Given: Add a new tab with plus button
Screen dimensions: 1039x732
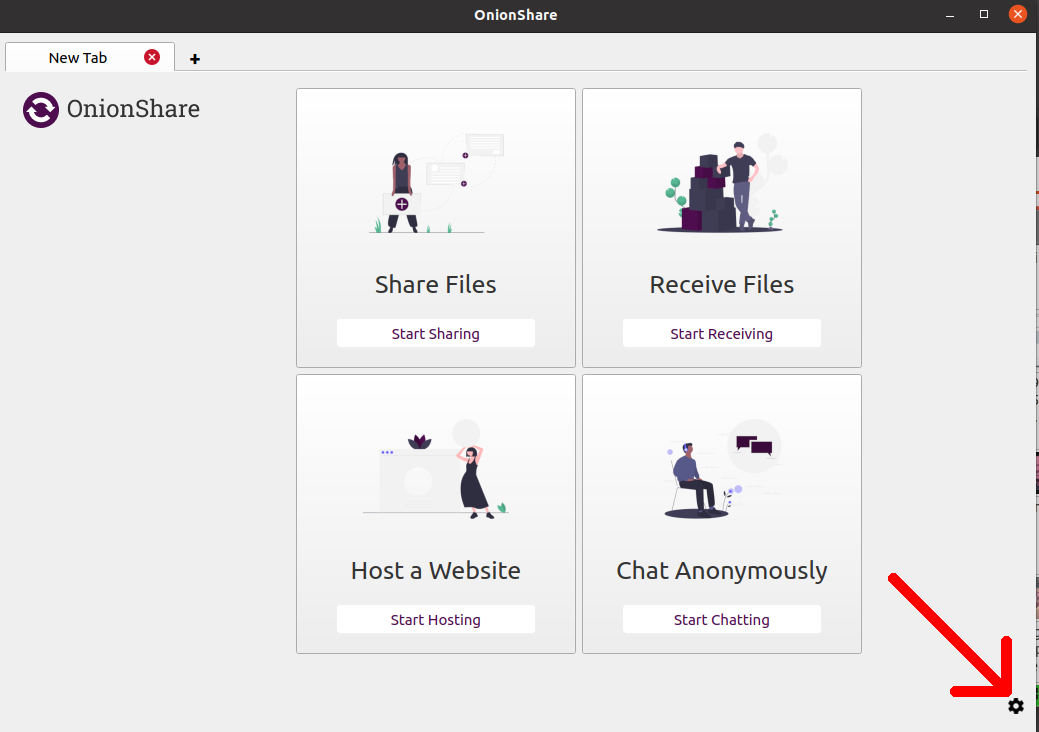Looking at the screenshot, I should coord(194,59).
